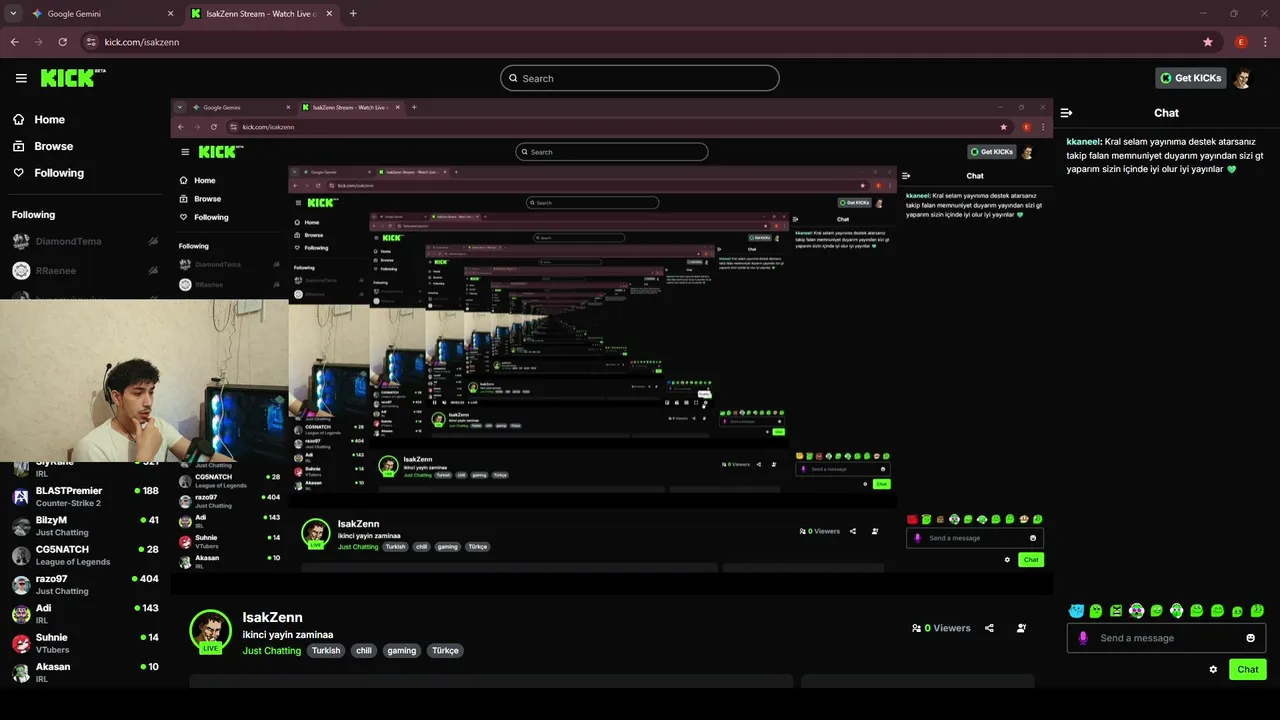Click offline icon next to DiamondTema

coord(153,241)
